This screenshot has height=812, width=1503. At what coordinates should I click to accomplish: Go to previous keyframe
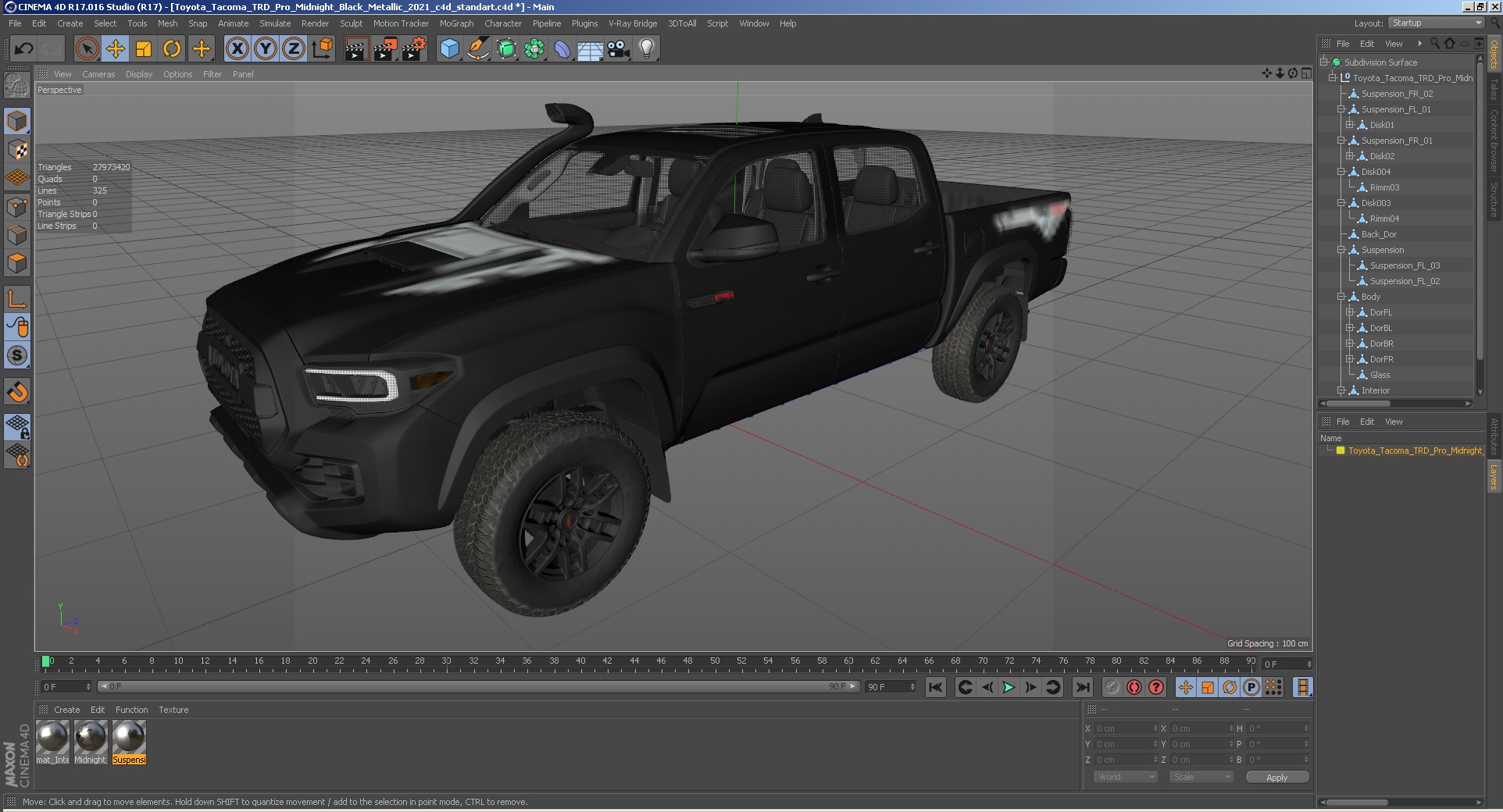coord(965,687)
